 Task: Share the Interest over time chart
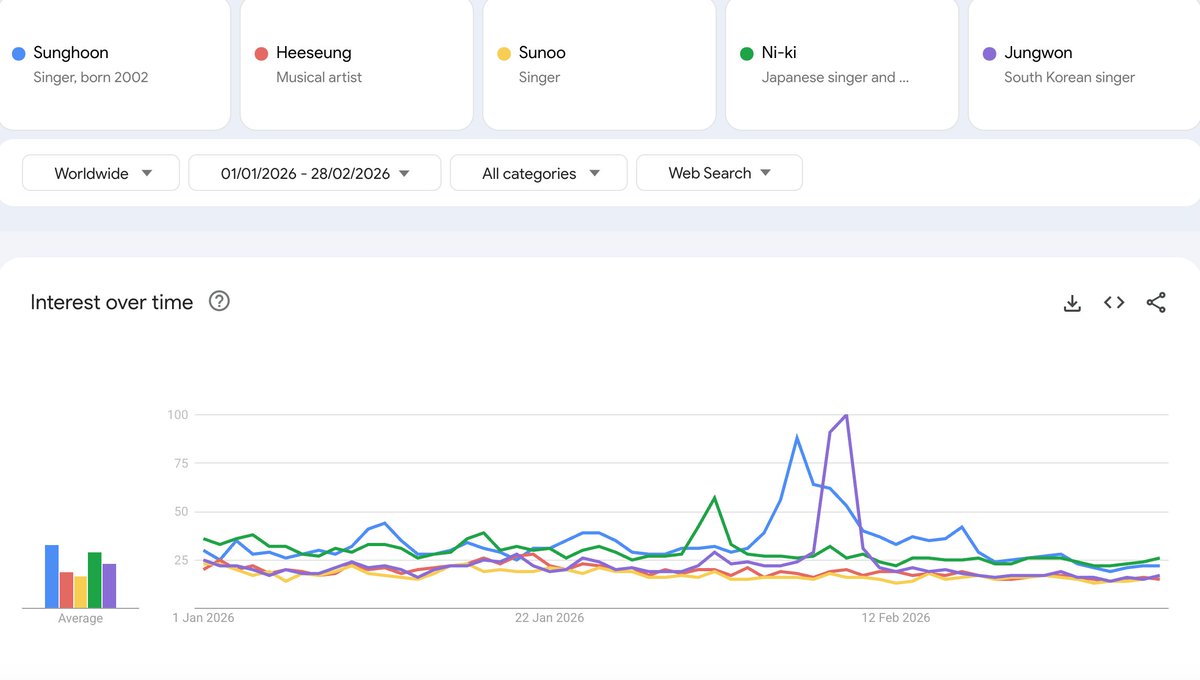pyautogui.click(x=1157, y=302)
